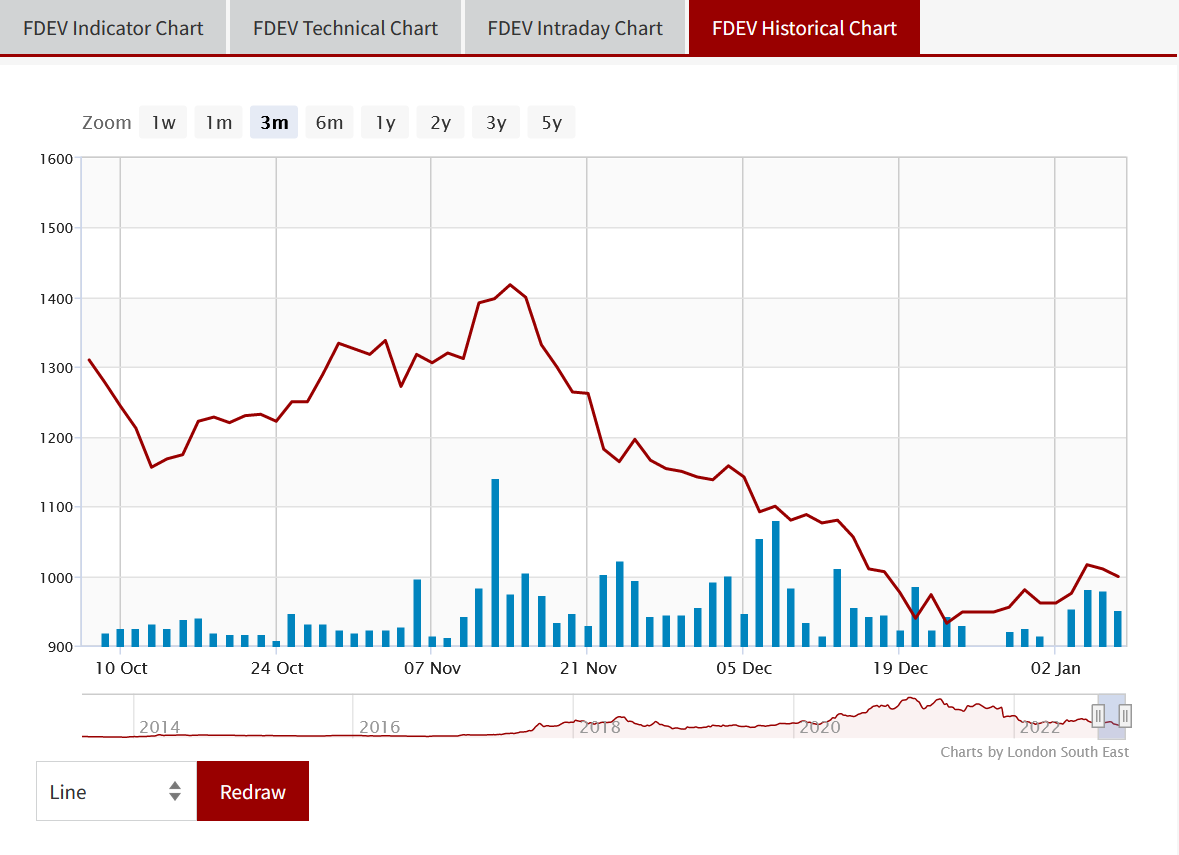Click 2016 in the navigator timeline
This screenshot has height=855, width=1179.
click(380, 727)
